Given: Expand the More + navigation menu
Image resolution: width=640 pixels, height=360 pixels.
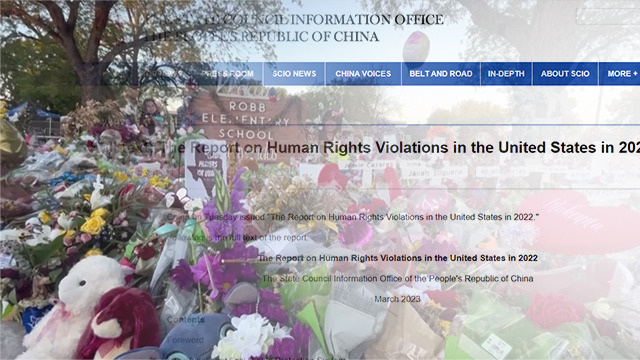Looking at the screenshot, I should pyautogui.click(x=620, y=74).
